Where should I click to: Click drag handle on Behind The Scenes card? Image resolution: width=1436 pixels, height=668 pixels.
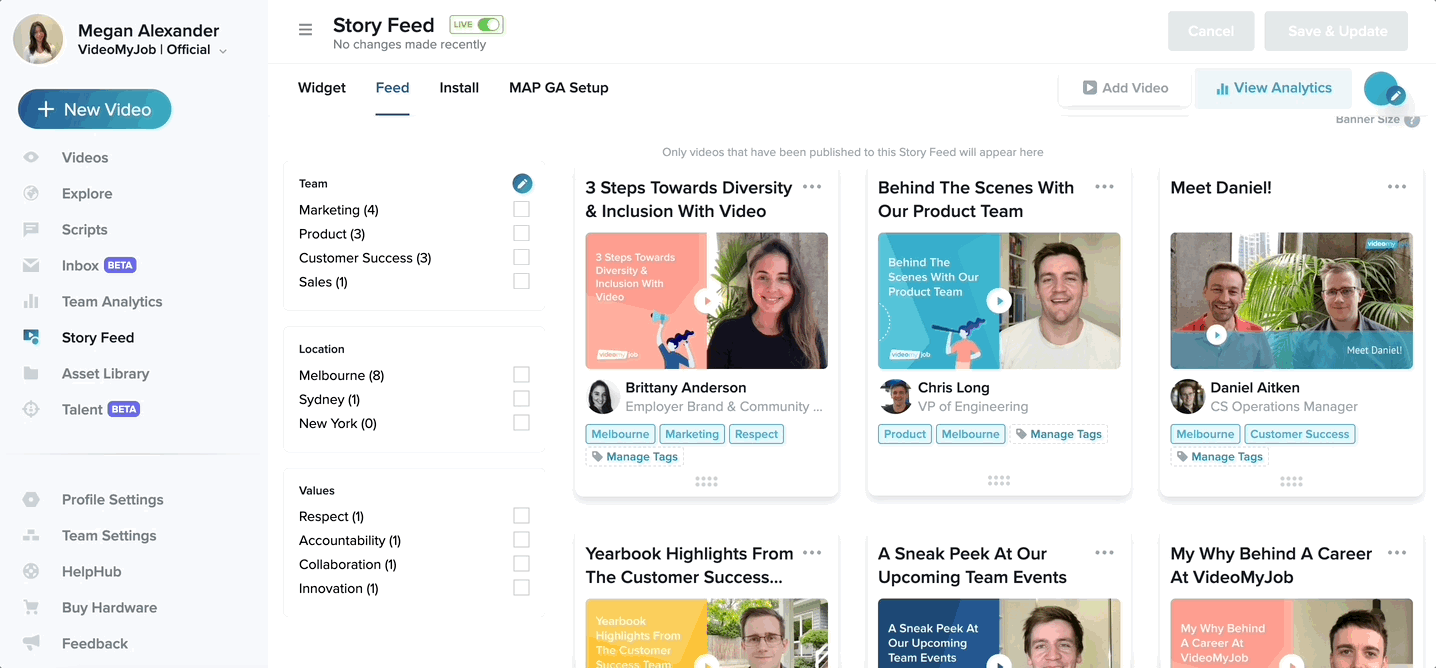coord(999,481)
